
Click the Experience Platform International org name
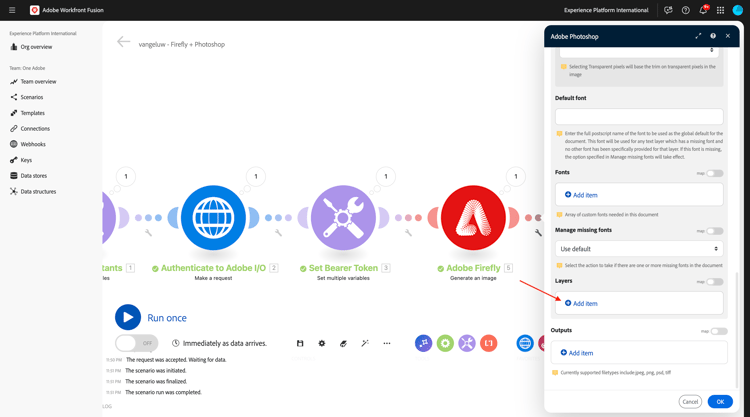[606, 10]
